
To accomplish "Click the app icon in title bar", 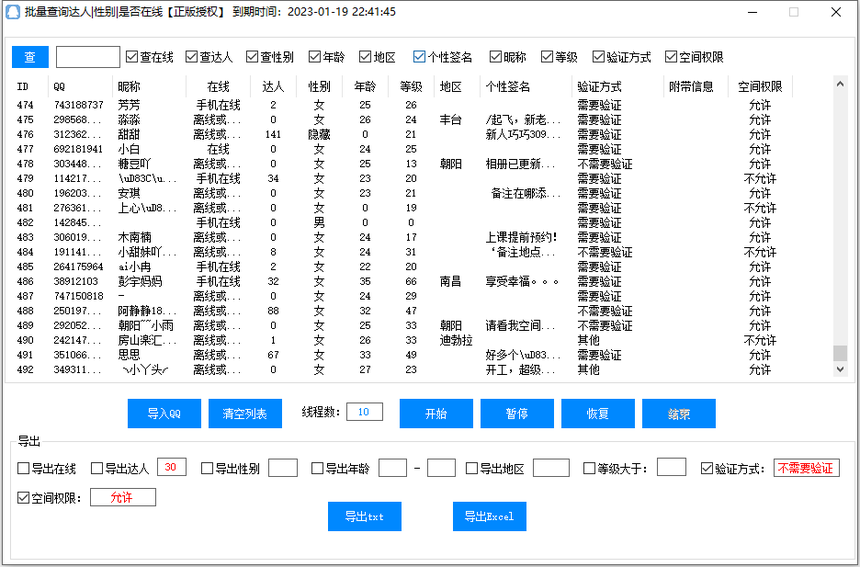I will (x=13, y=12).
